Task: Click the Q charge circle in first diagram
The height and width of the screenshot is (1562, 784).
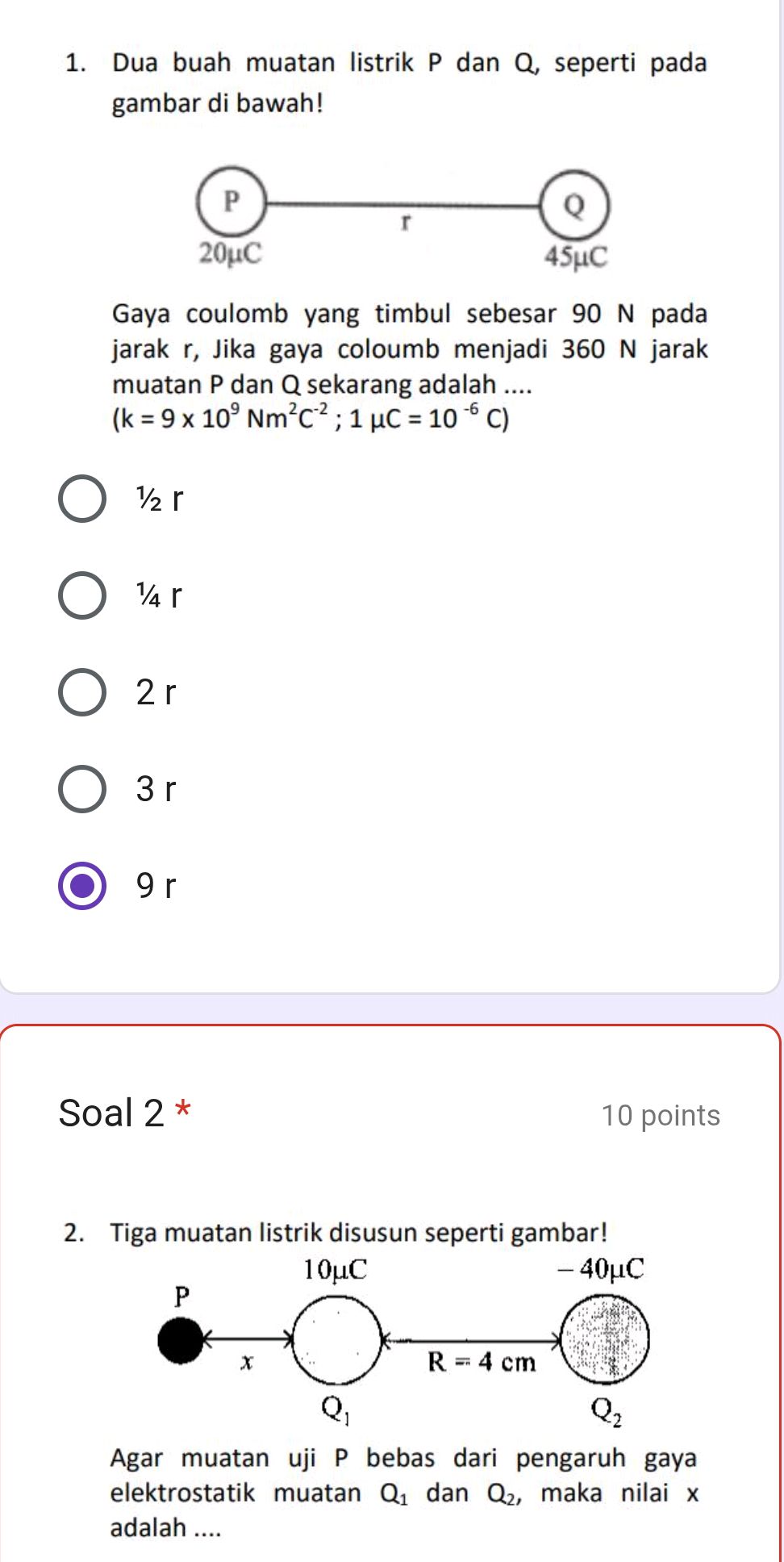Action: (x=573, y=207)
